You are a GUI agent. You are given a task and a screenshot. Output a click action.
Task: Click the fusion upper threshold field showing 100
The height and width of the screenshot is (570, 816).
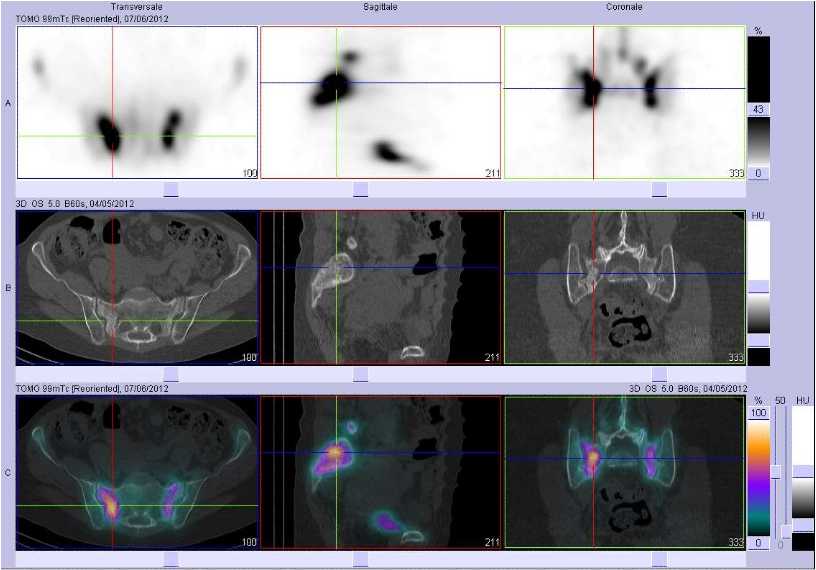coord(758,413)
